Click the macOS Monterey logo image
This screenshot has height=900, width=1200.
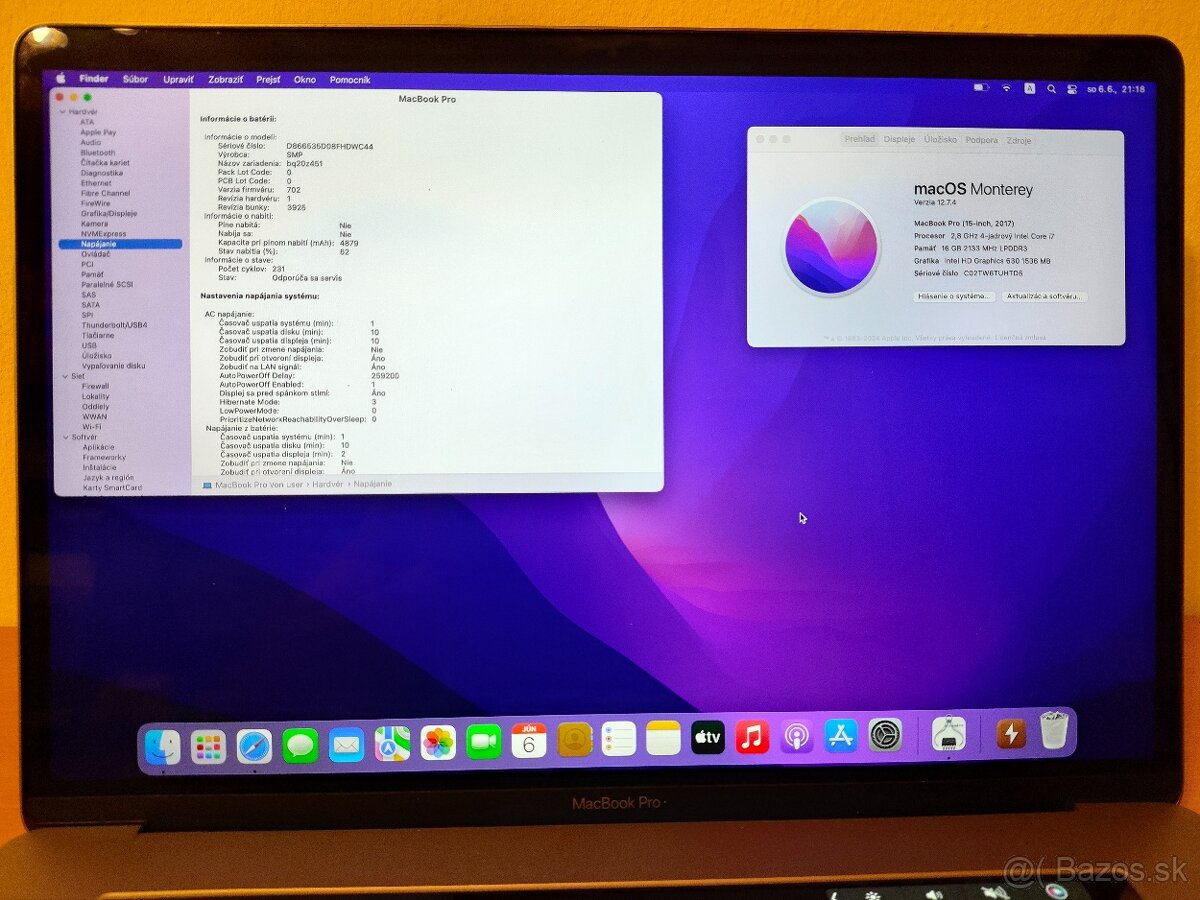(x=831, y=246)
